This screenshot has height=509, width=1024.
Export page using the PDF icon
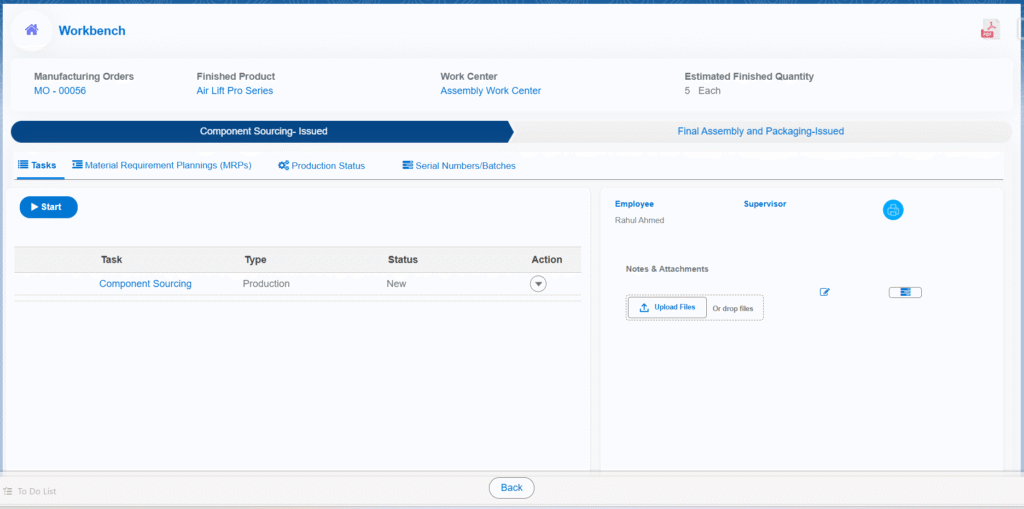point(989,30)
